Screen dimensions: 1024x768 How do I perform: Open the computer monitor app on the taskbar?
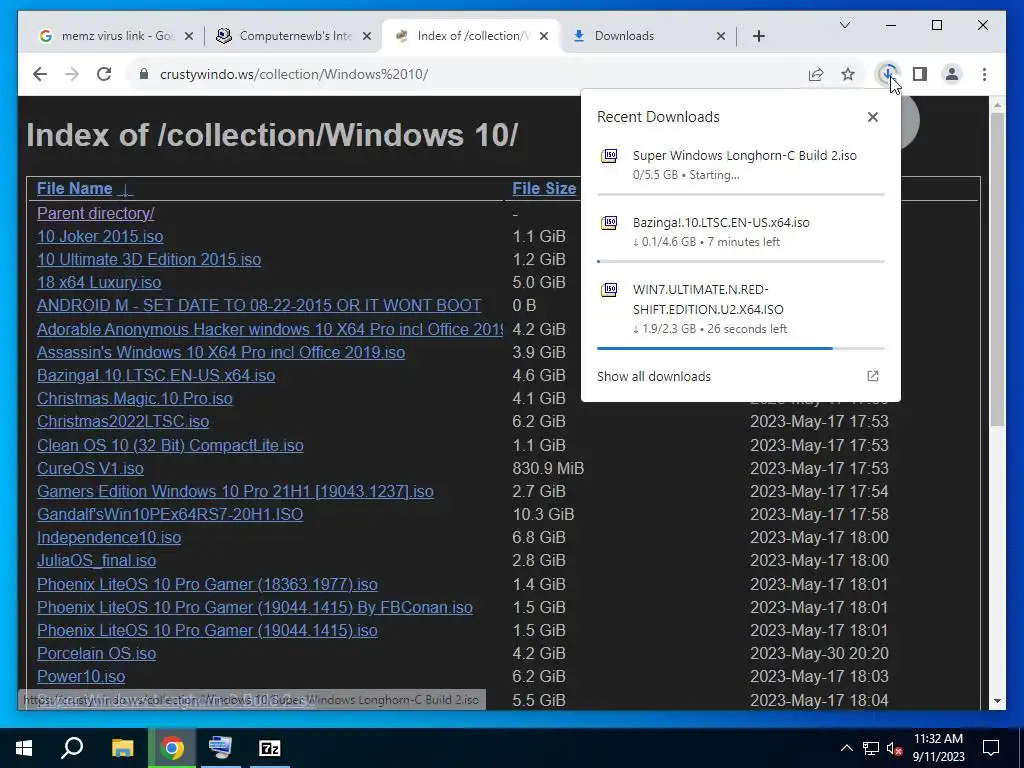pyautogui.click(x=220, y=748)
